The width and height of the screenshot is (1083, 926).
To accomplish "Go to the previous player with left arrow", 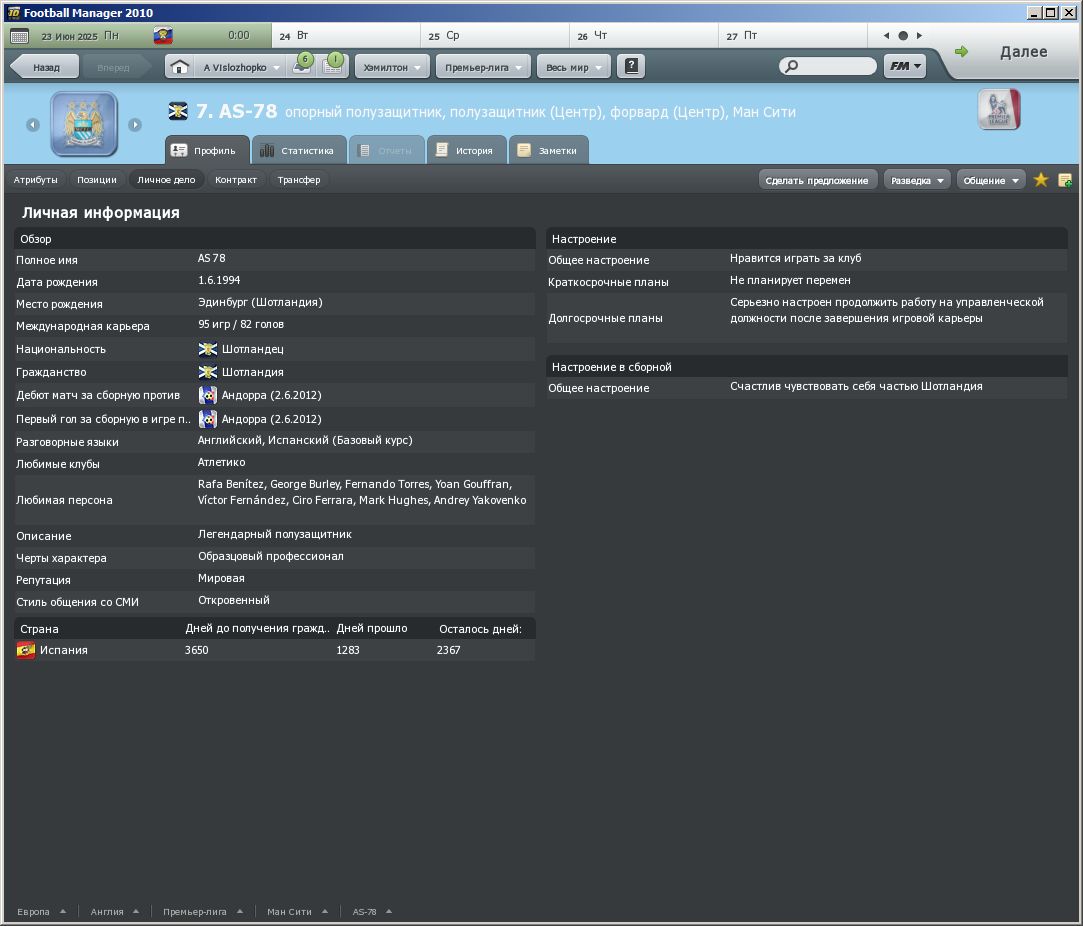I will click(x=33, y=125).
